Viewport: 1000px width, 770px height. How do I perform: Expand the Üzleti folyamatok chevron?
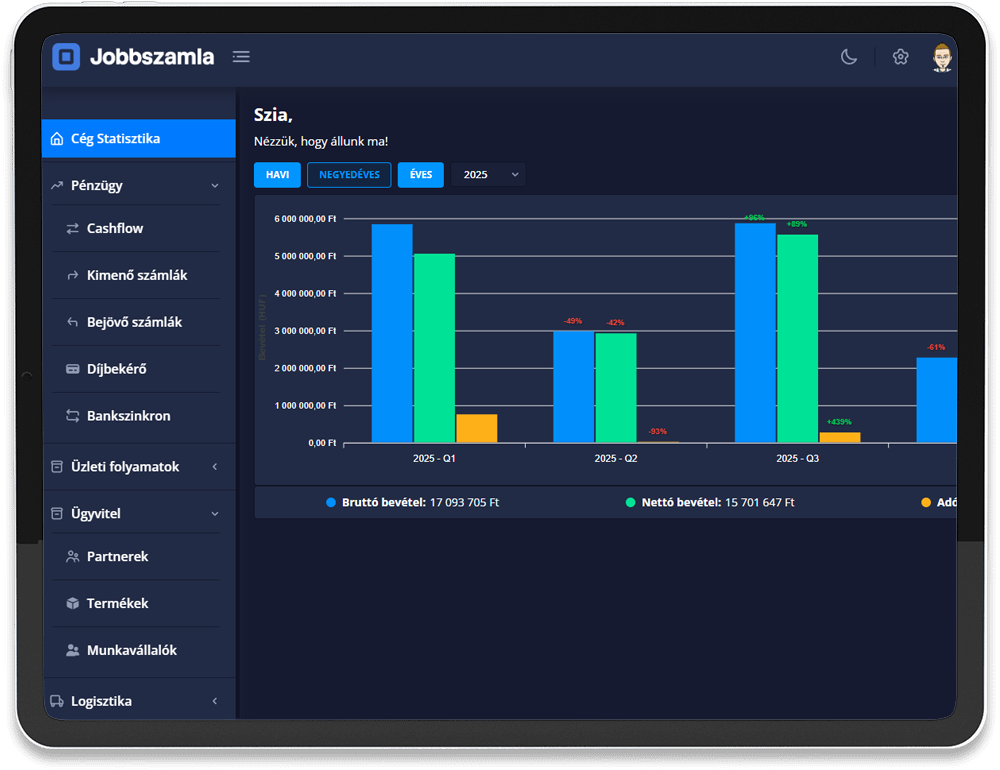coord(215,467)
